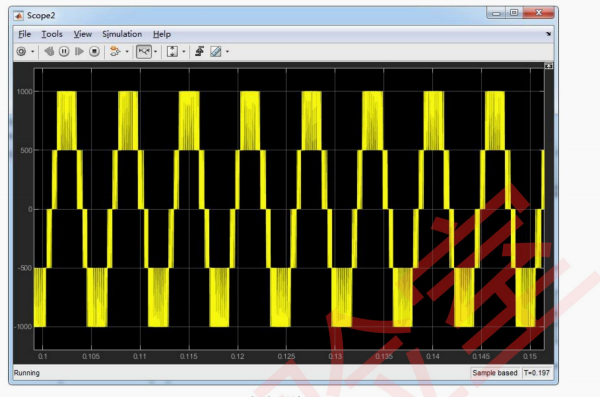600x397 pixels.
Task: Click the -1000 y-axis label
Action: 23,327
